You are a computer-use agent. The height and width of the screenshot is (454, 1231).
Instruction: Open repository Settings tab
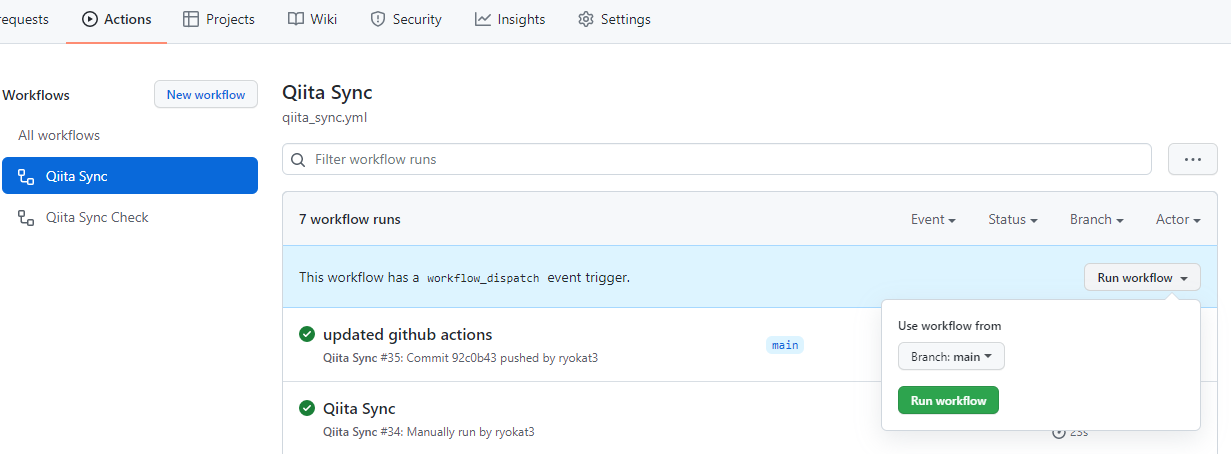coord(614,19)
